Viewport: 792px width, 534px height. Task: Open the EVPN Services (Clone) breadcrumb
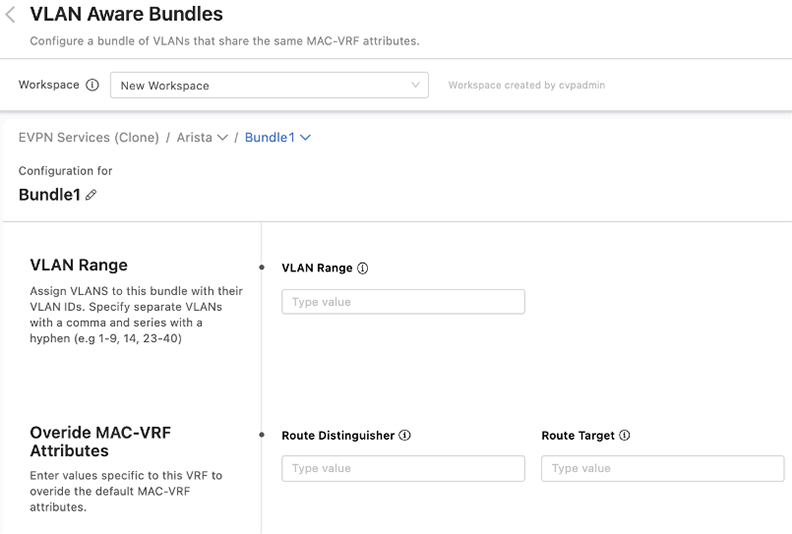pos(89,137)
